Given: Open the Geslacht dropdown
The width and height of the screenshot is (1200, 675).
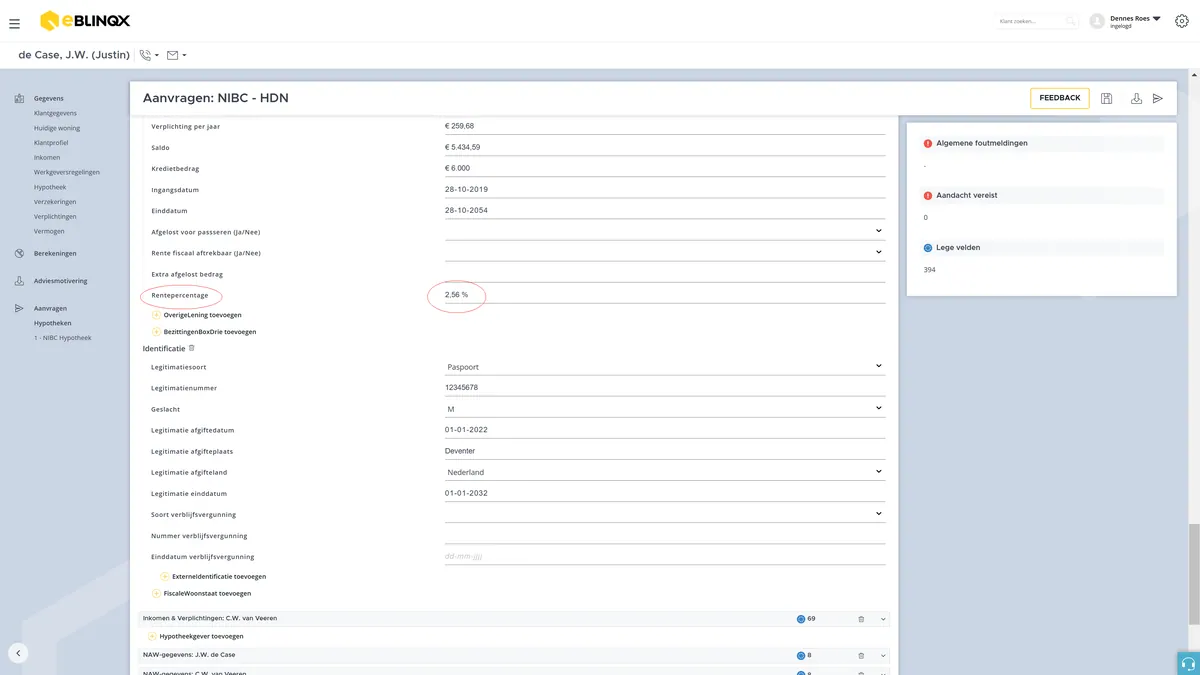Looking at the screenshot, I should point(665,409).
